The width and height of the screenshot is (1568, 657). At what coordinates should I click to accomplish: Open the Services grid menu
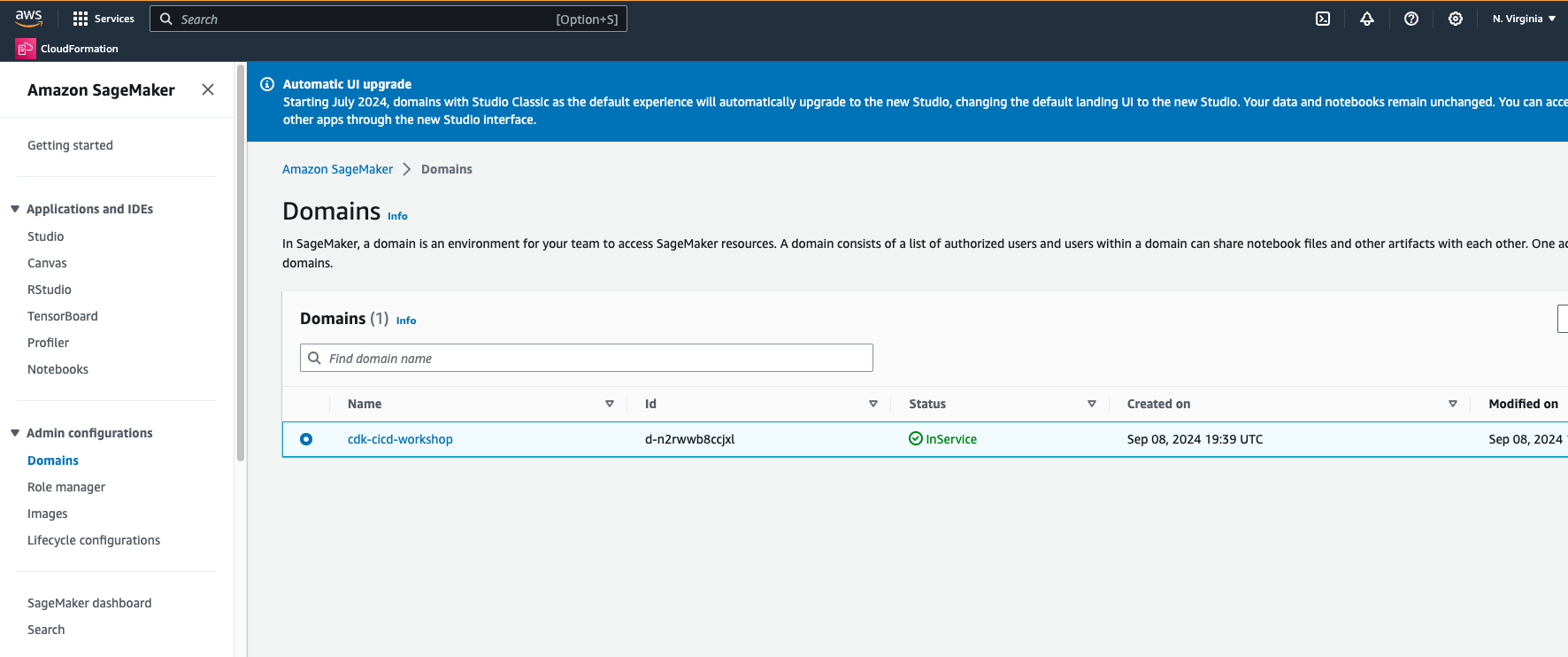pos(104,19)
